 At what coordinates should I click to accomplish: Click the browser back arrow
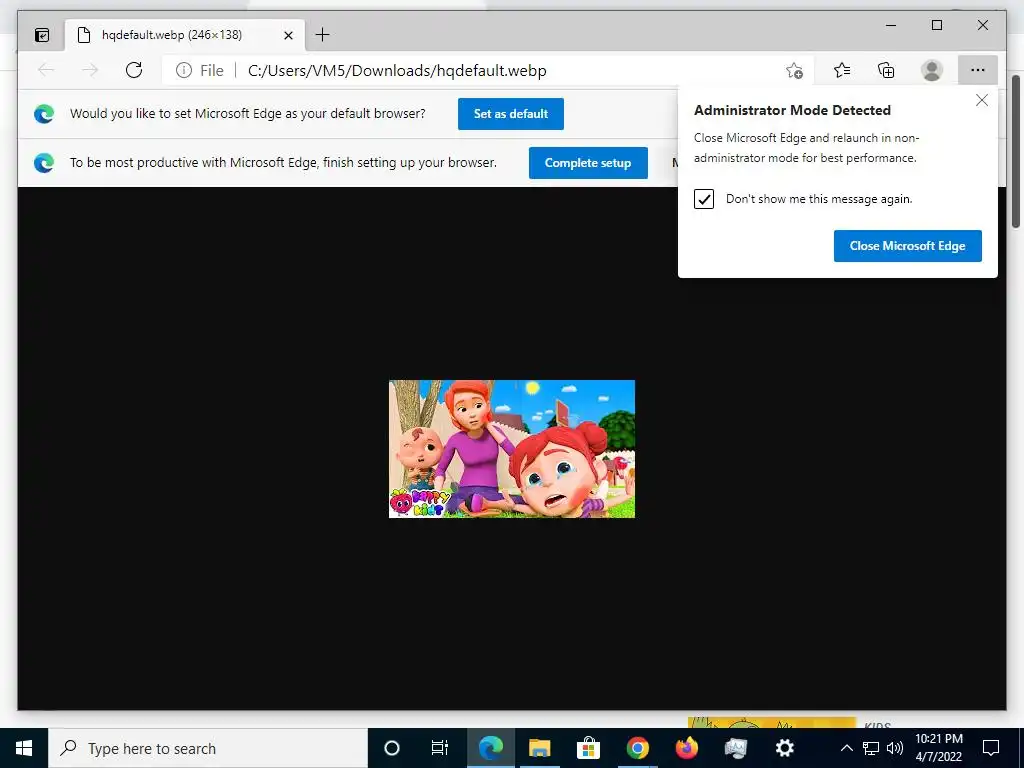[46, 70]
